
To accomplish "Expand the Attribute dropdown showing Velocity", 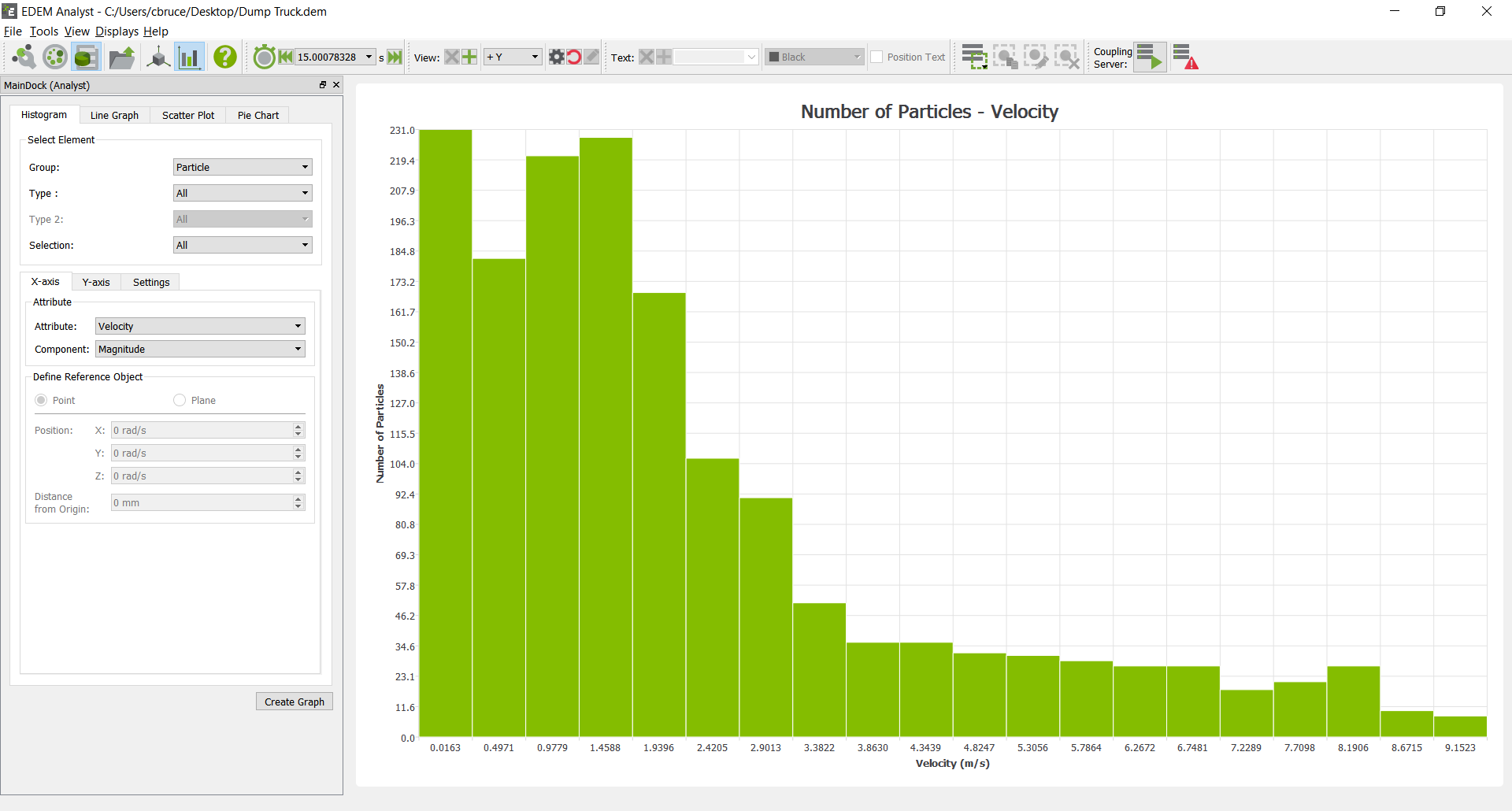I will pyautogui.click(x=200, y=326).
